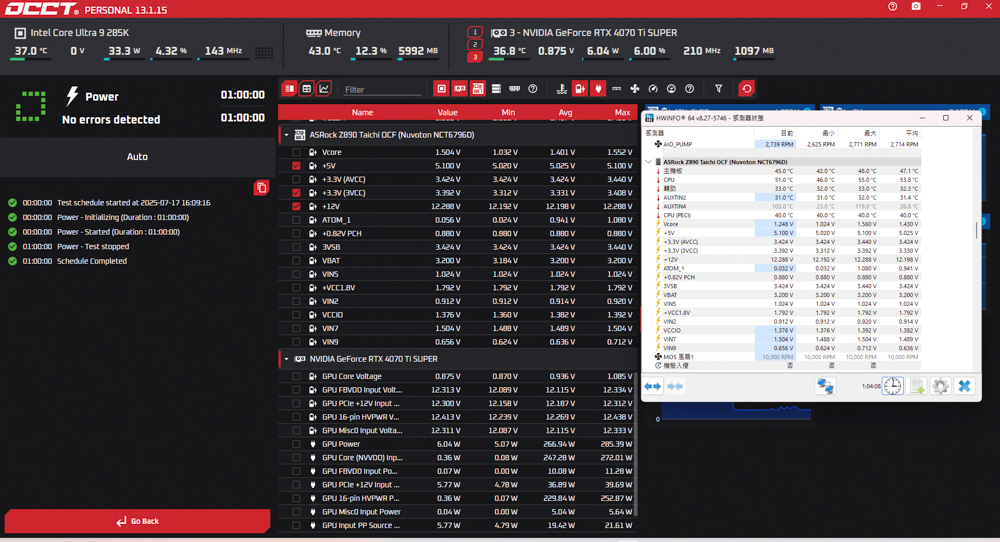Toggle the storage sensor filter icon
This screenshot has width=1000, height=542.
click(x=496, y=89)
